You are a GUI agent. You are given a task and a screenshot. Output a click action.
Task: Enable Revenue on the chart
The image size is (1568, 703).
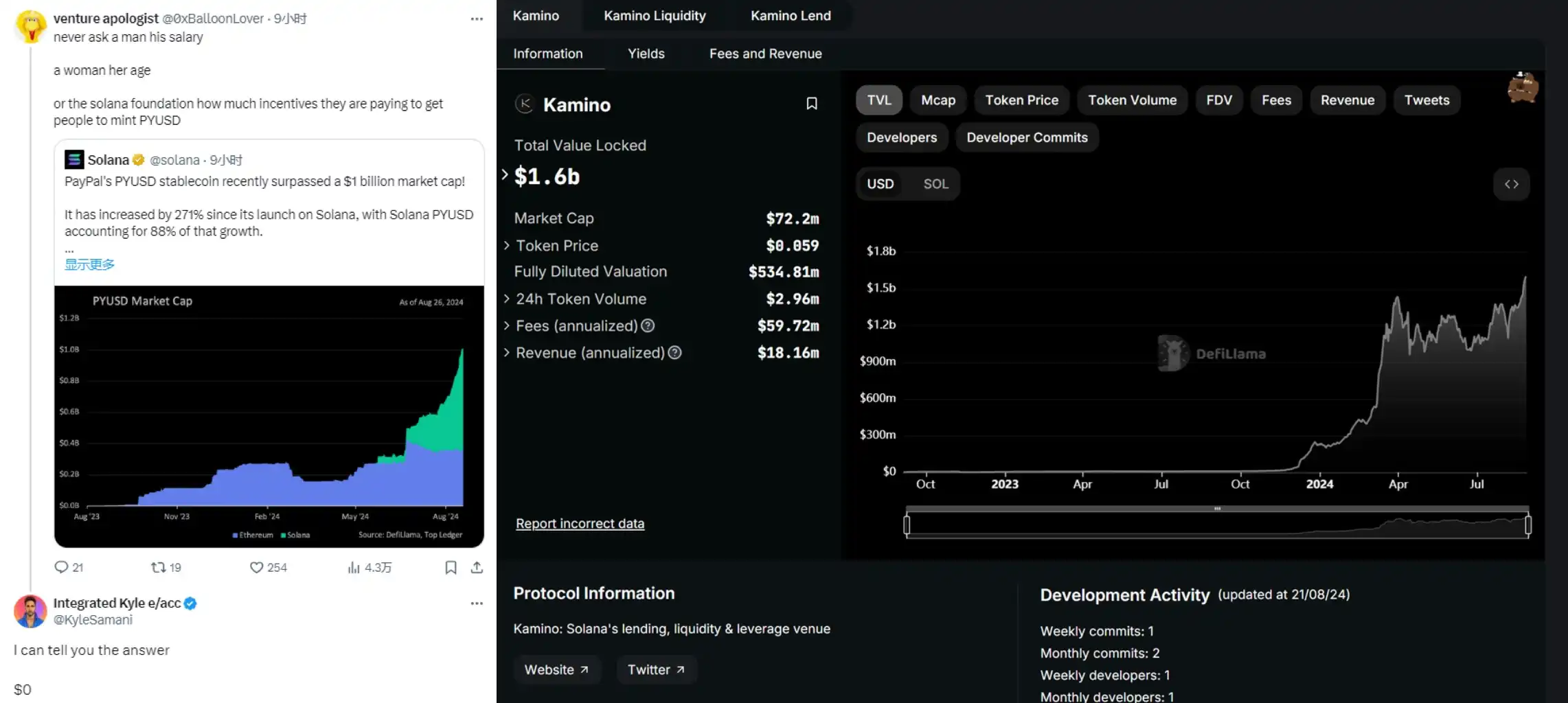point(1348,100)
